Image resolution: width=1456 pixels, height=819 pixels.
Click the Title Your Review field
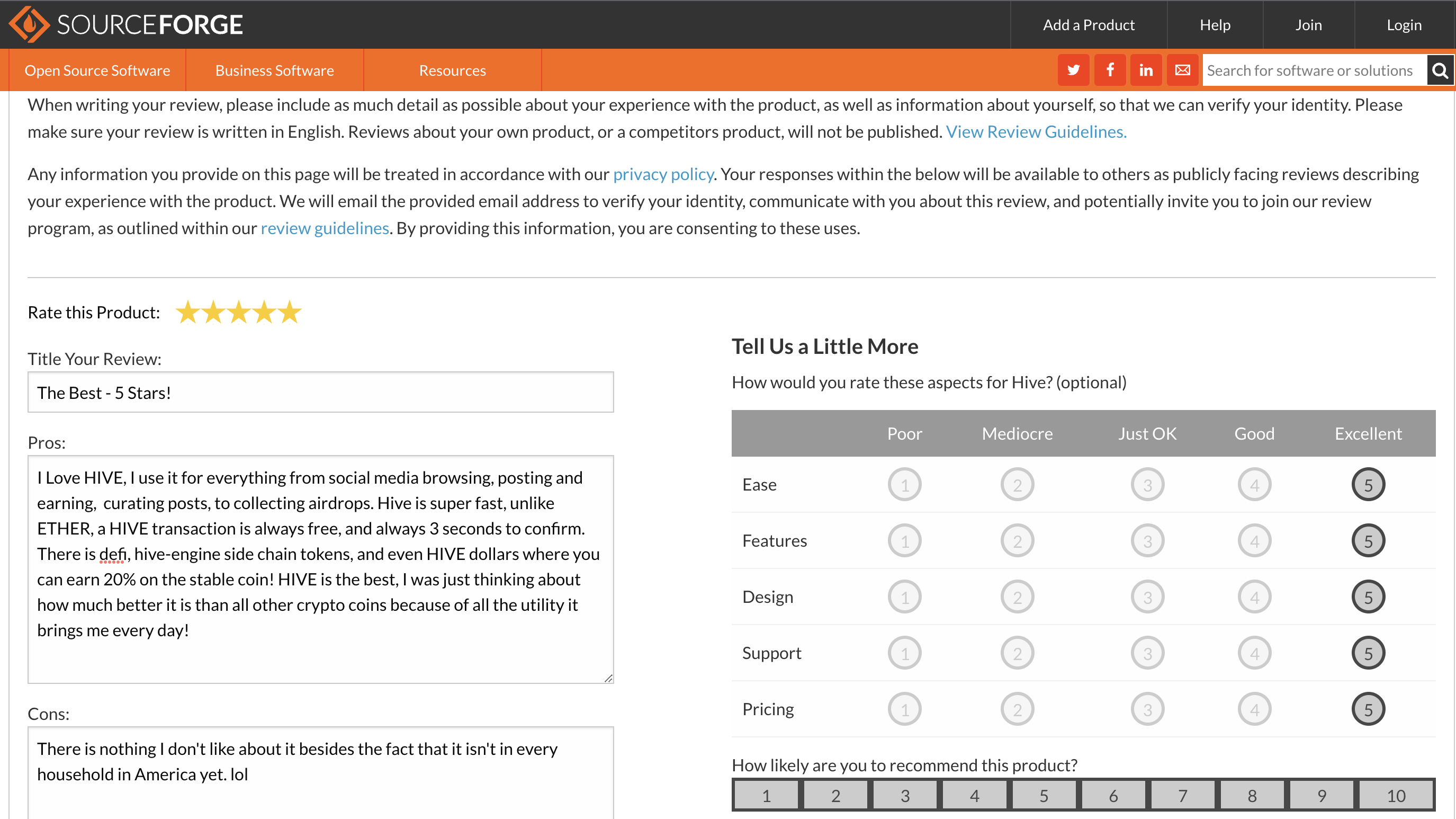pyautogui.click(x=320, y=392)
